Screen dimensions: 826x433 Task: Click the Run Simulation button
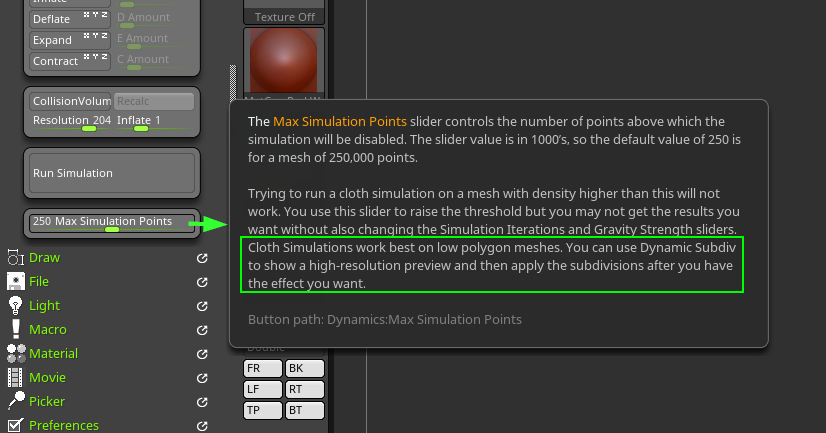[112, 173]
